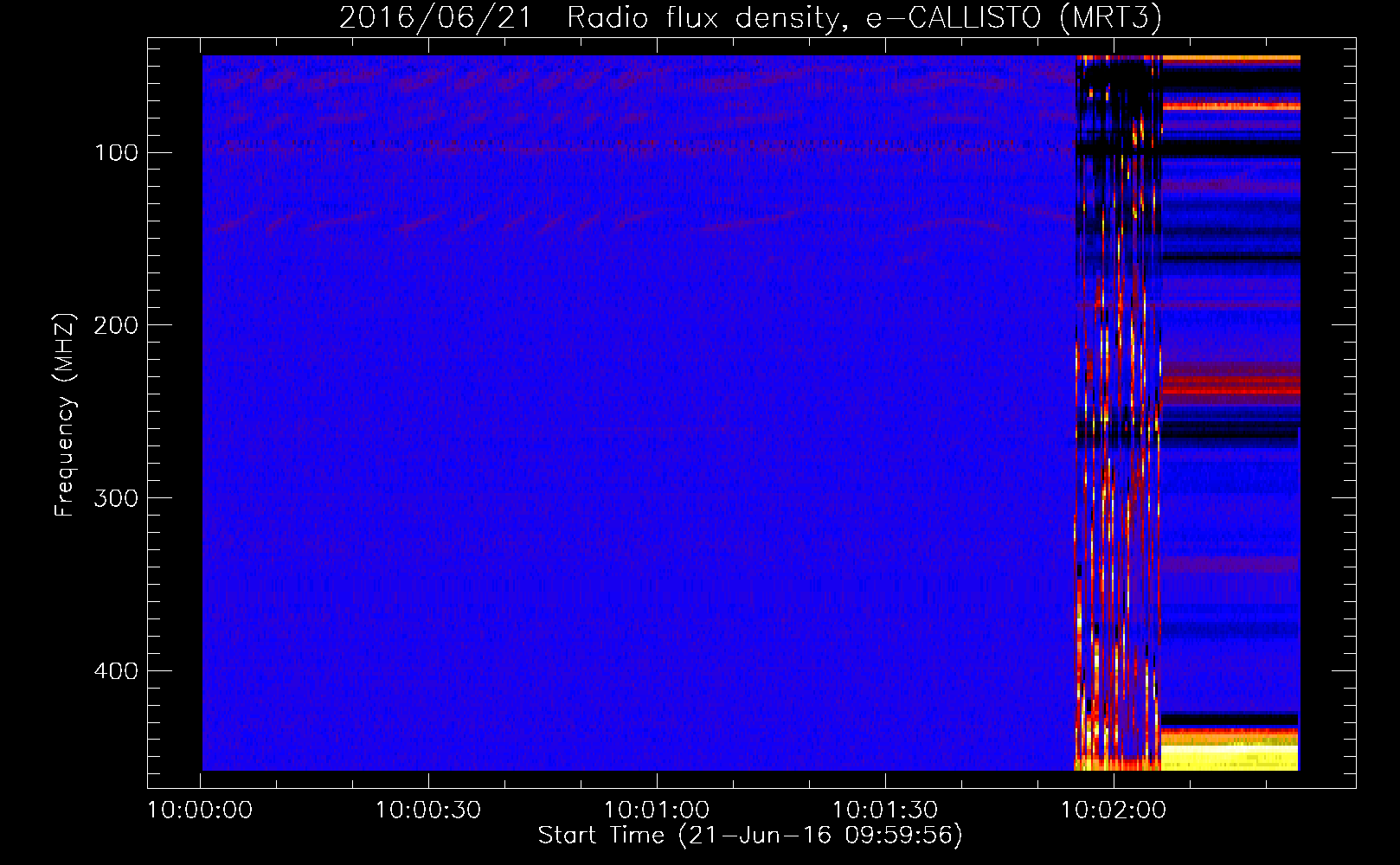1400x865 pixels.
Task: Click the 200 frequency tick label
Action: (x=116, y=326)
